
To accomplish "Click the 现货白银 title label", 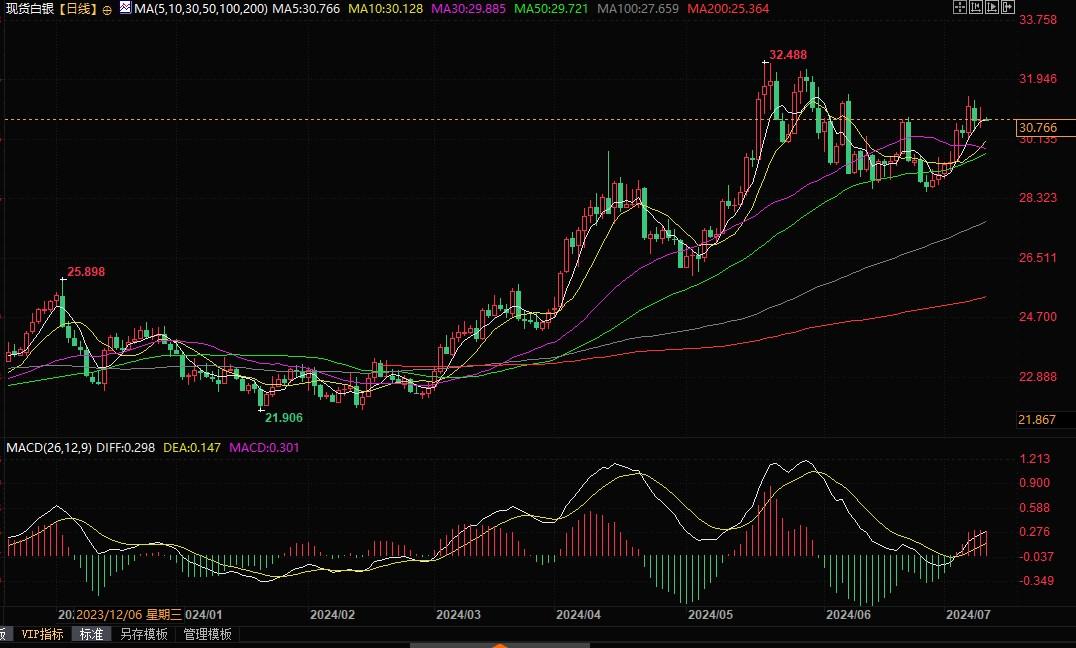I will pyautogui.click(x=30, y=9).
